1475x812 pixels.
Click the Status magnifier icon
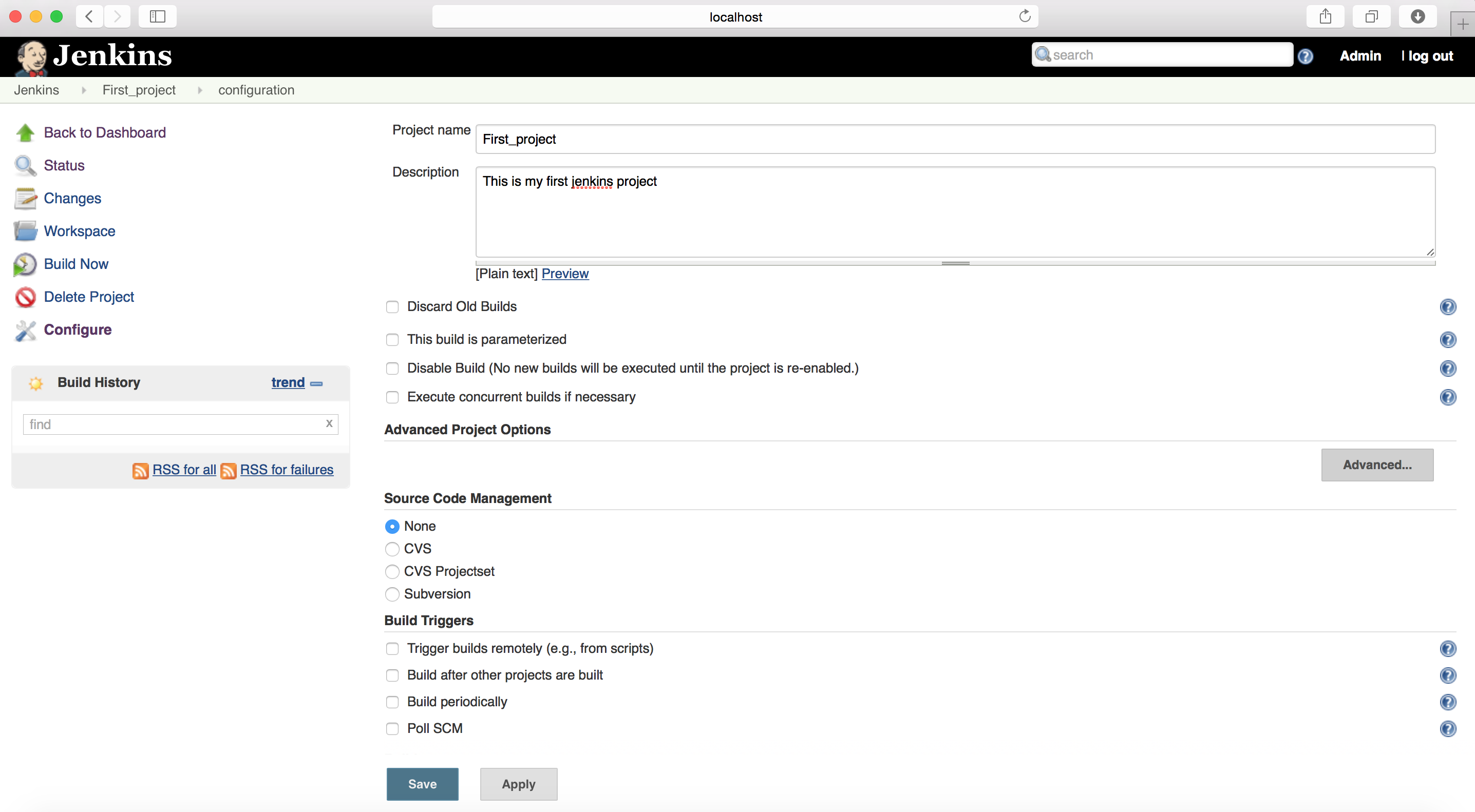pyautogui.click(x=25, y=165)
